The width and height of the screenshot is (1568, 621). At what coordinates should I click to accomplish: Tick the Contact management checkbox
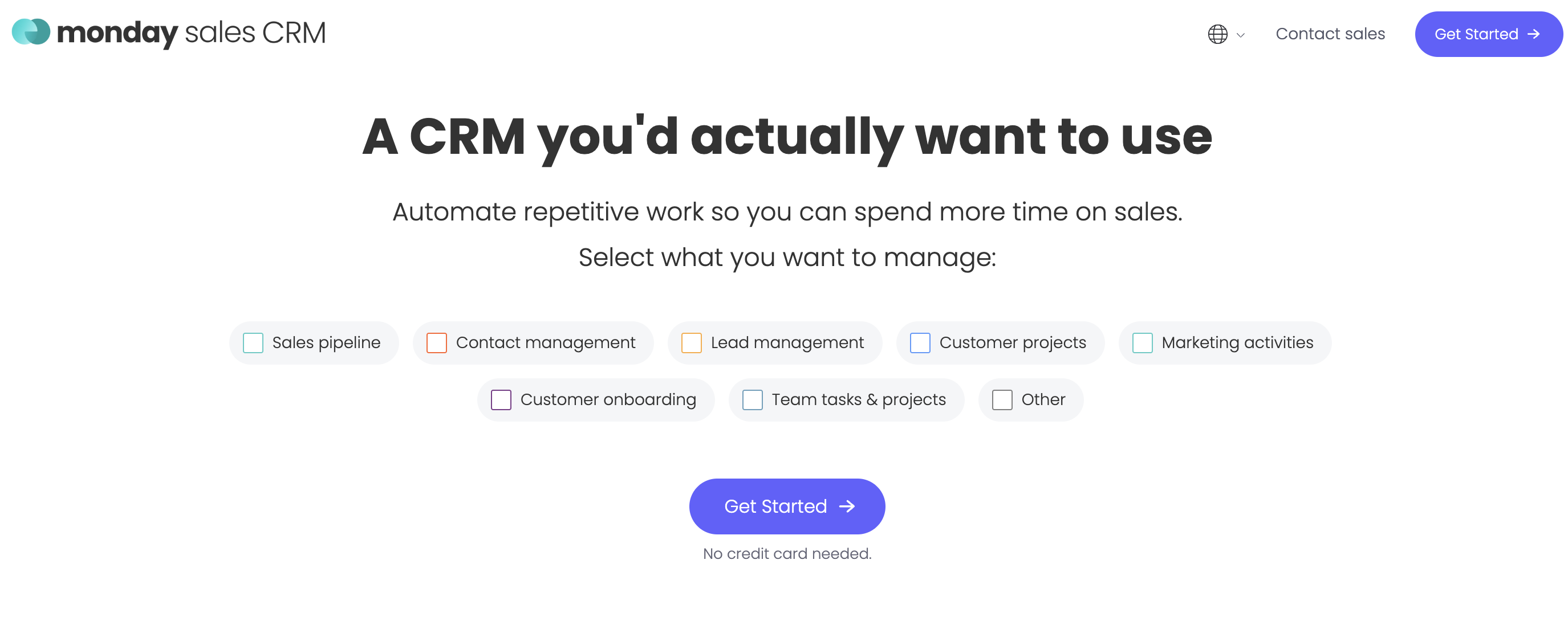click(436, 343)
